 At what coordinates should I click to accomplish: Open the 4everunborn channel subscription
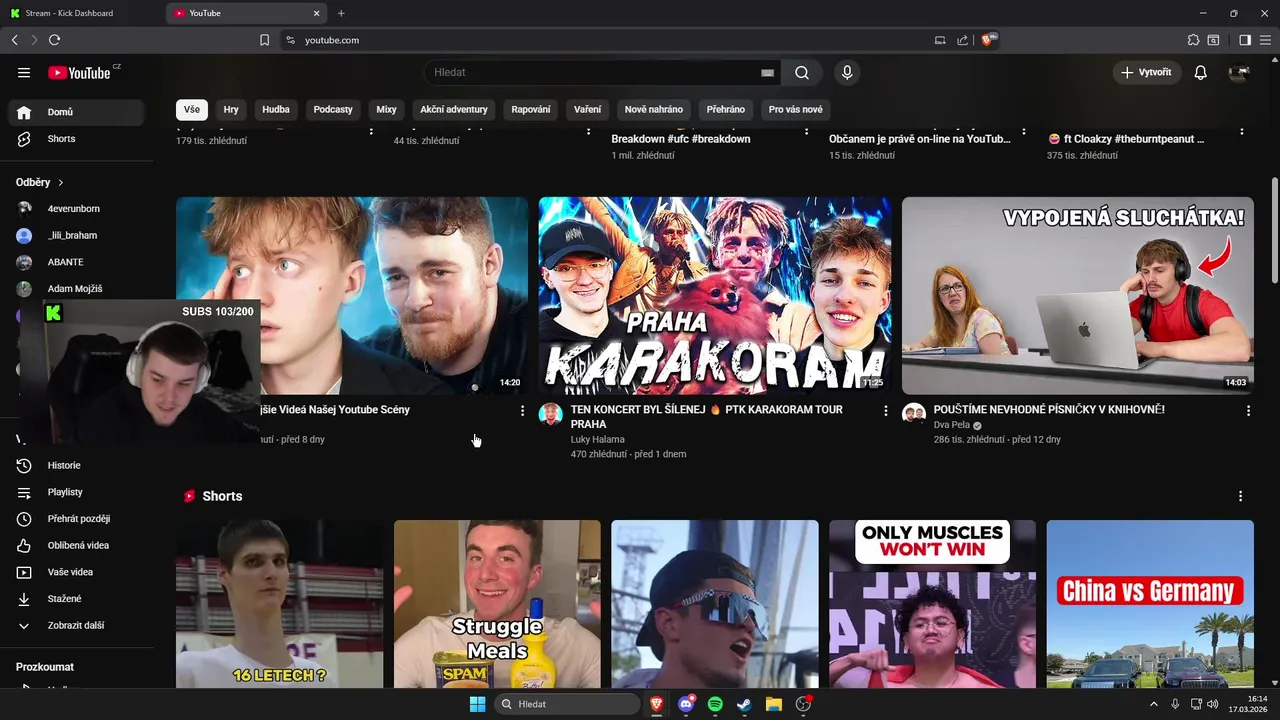pos(76,209)
